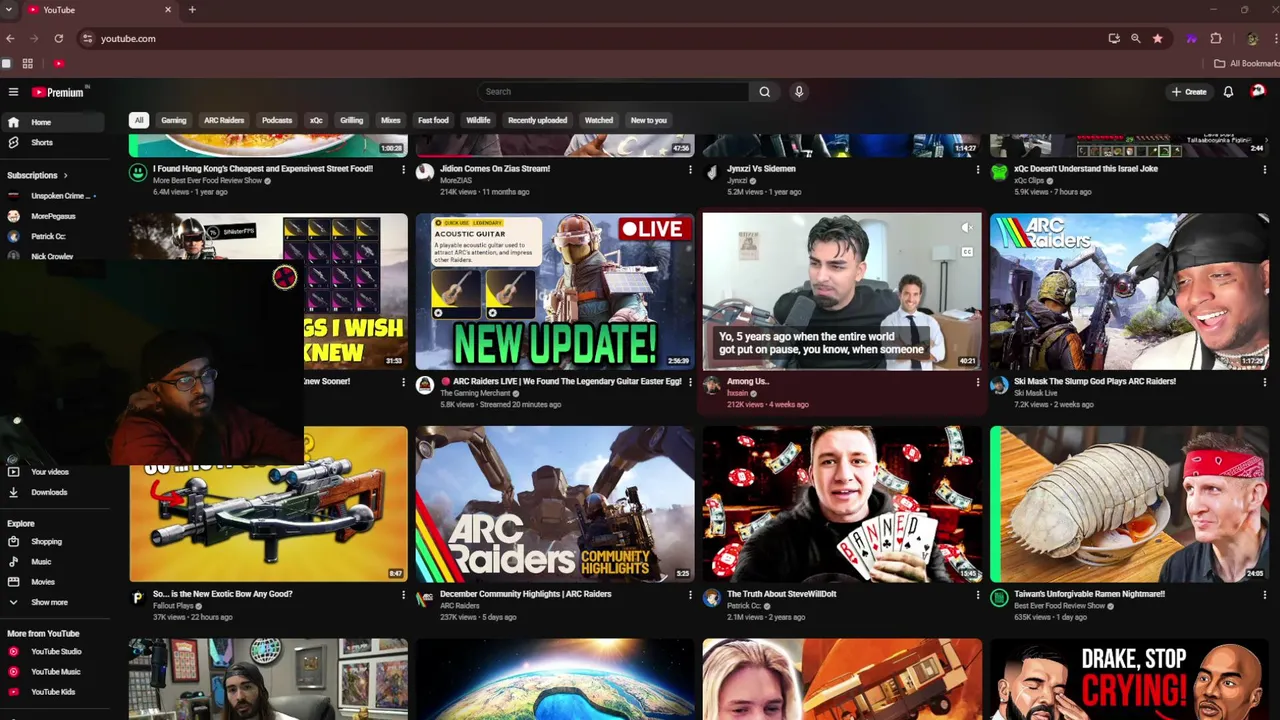Click the browser address bar
This screenshot has width=1280, height=720.
tap(590, 38)
